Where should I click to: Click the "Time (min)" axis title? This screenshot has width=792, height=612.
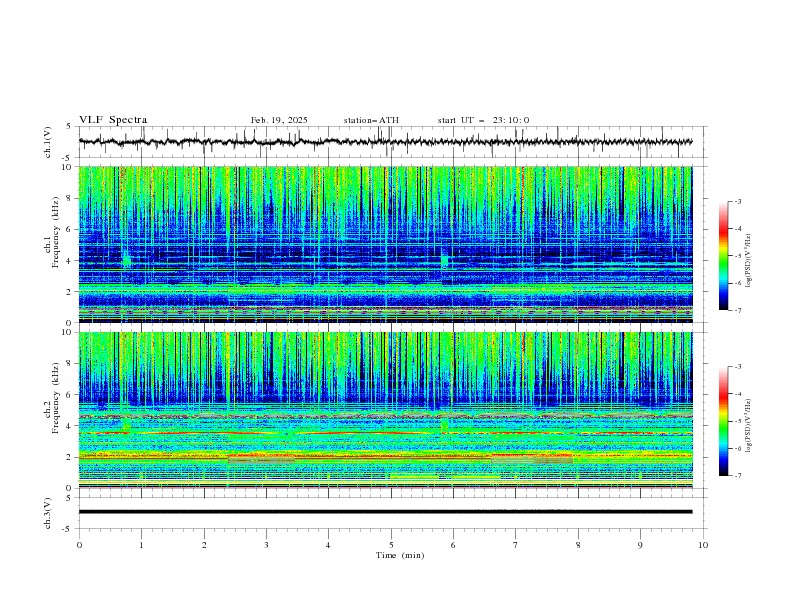coord(400,555)
